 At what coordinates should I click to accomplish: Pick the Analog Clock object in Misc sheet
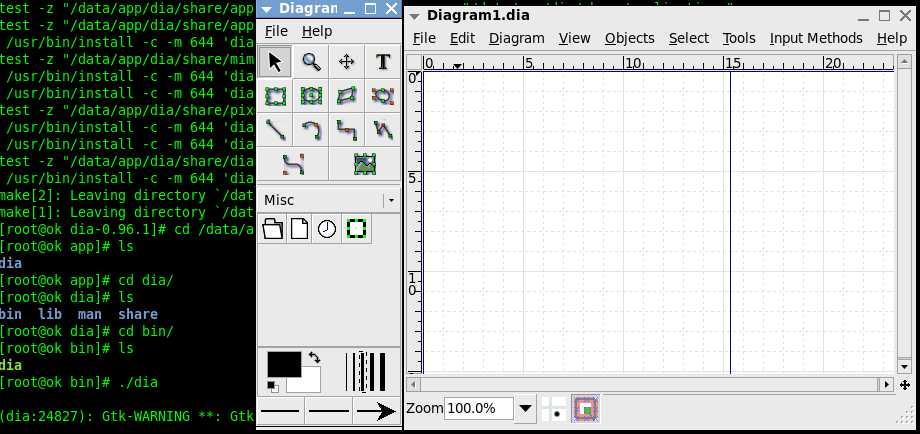(x=327, y=229)
